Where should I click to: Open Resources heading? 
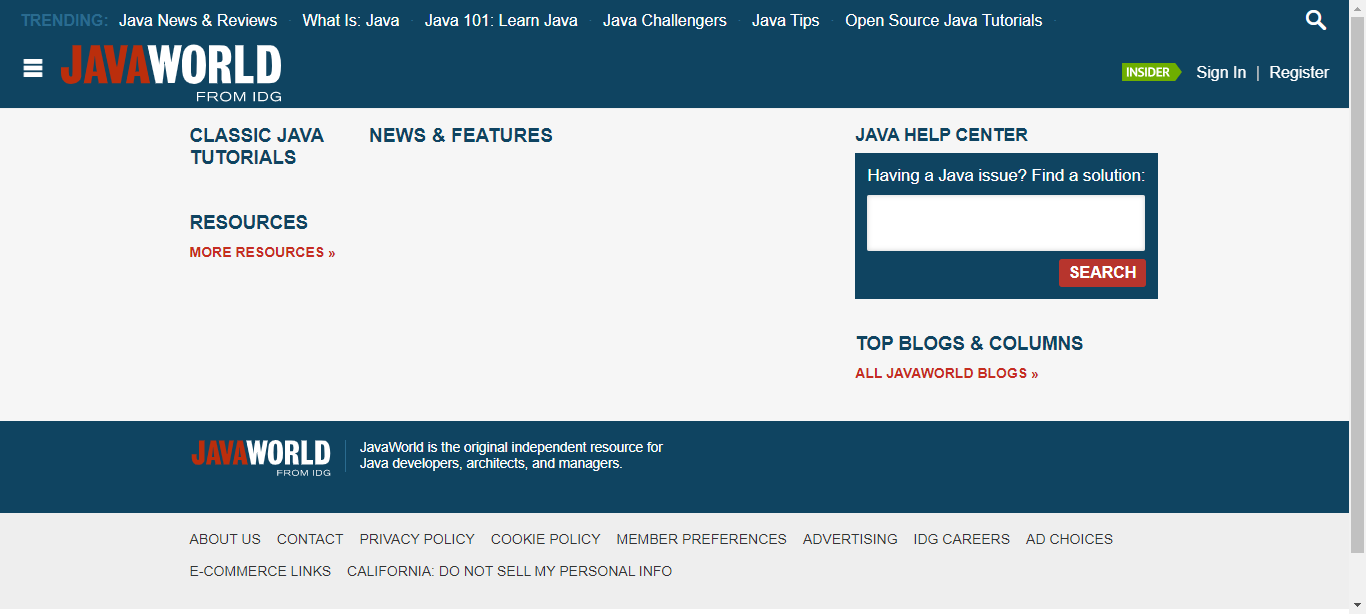point(249,222)
